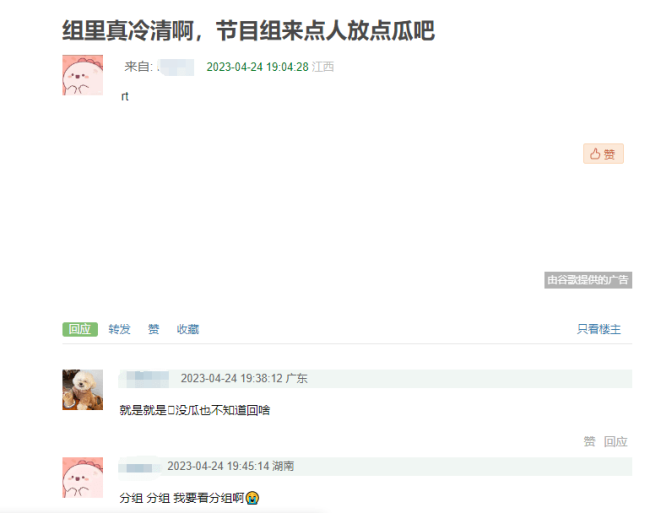Screen dimensions: 650x513
Task: Open the blurred author name after 来自
Action: 176,67
